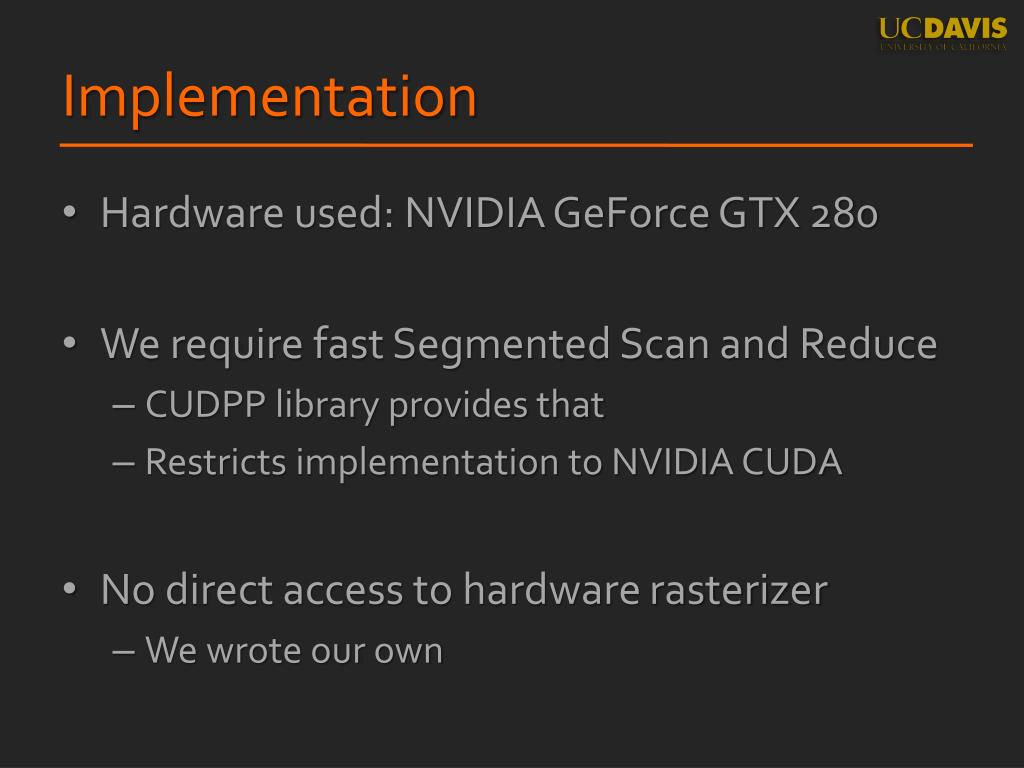1024x768 pixels.
Task: Click the bullet marker before No direct access
Action: (70, 589)
